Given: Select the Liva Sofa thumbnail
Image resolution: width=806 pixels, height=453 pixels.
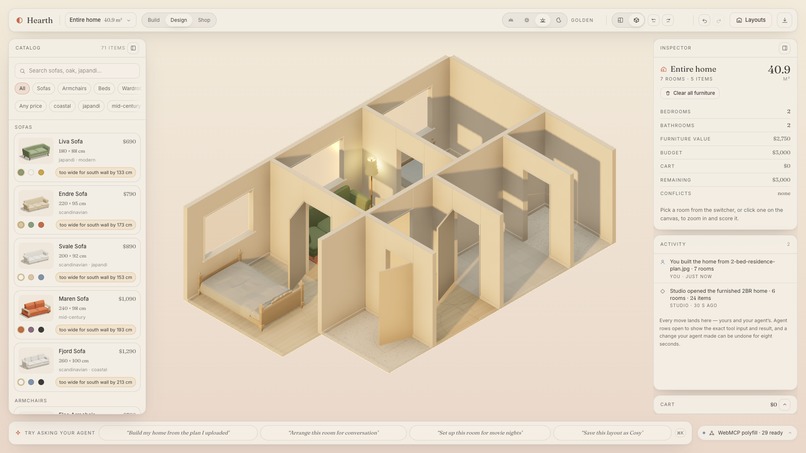Looking at the screenshot, I should (x=35, y=151).
